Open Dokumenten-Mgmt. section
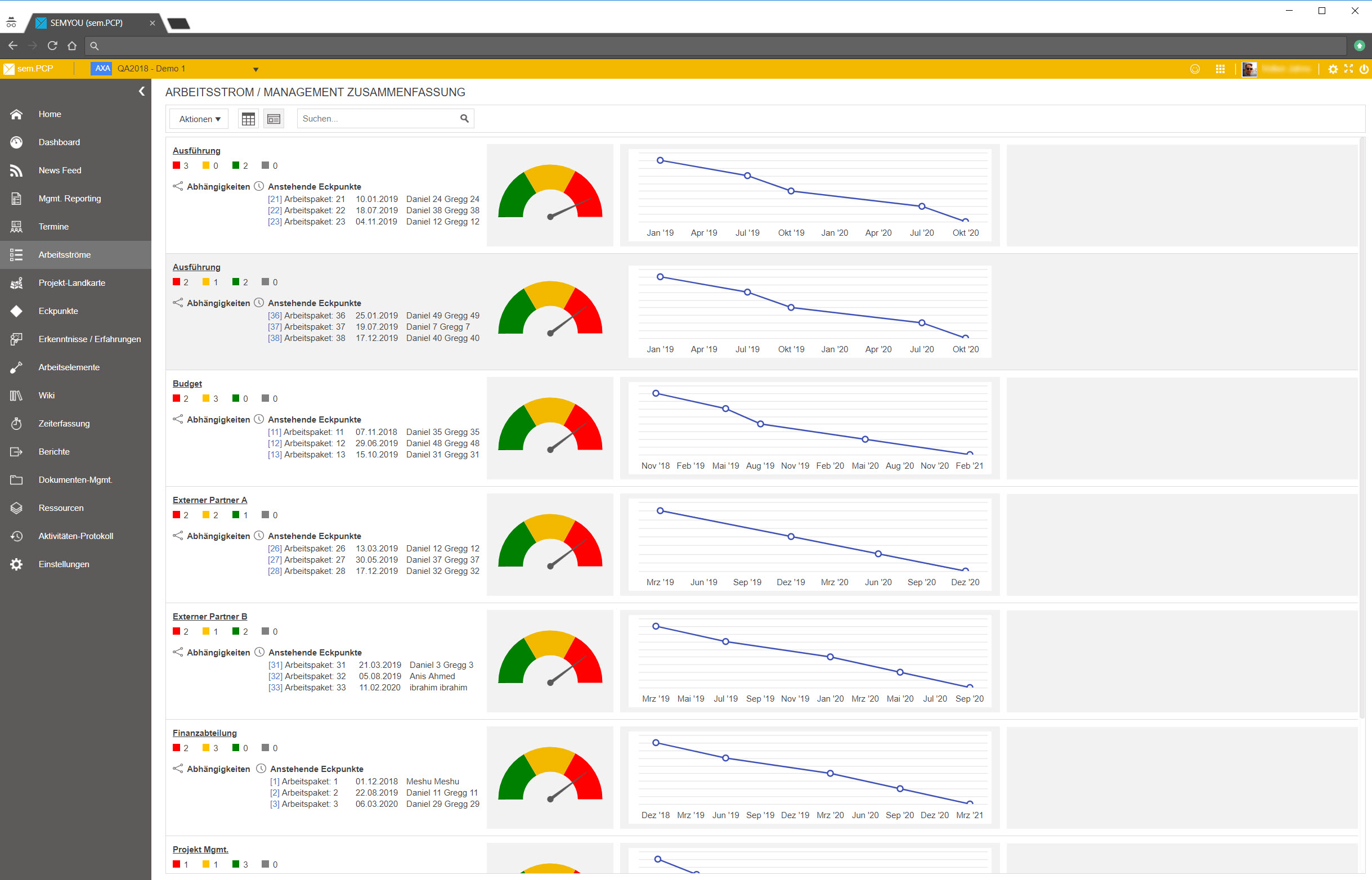The height and width of the screenshot is (880, 1372). point(75,479)
